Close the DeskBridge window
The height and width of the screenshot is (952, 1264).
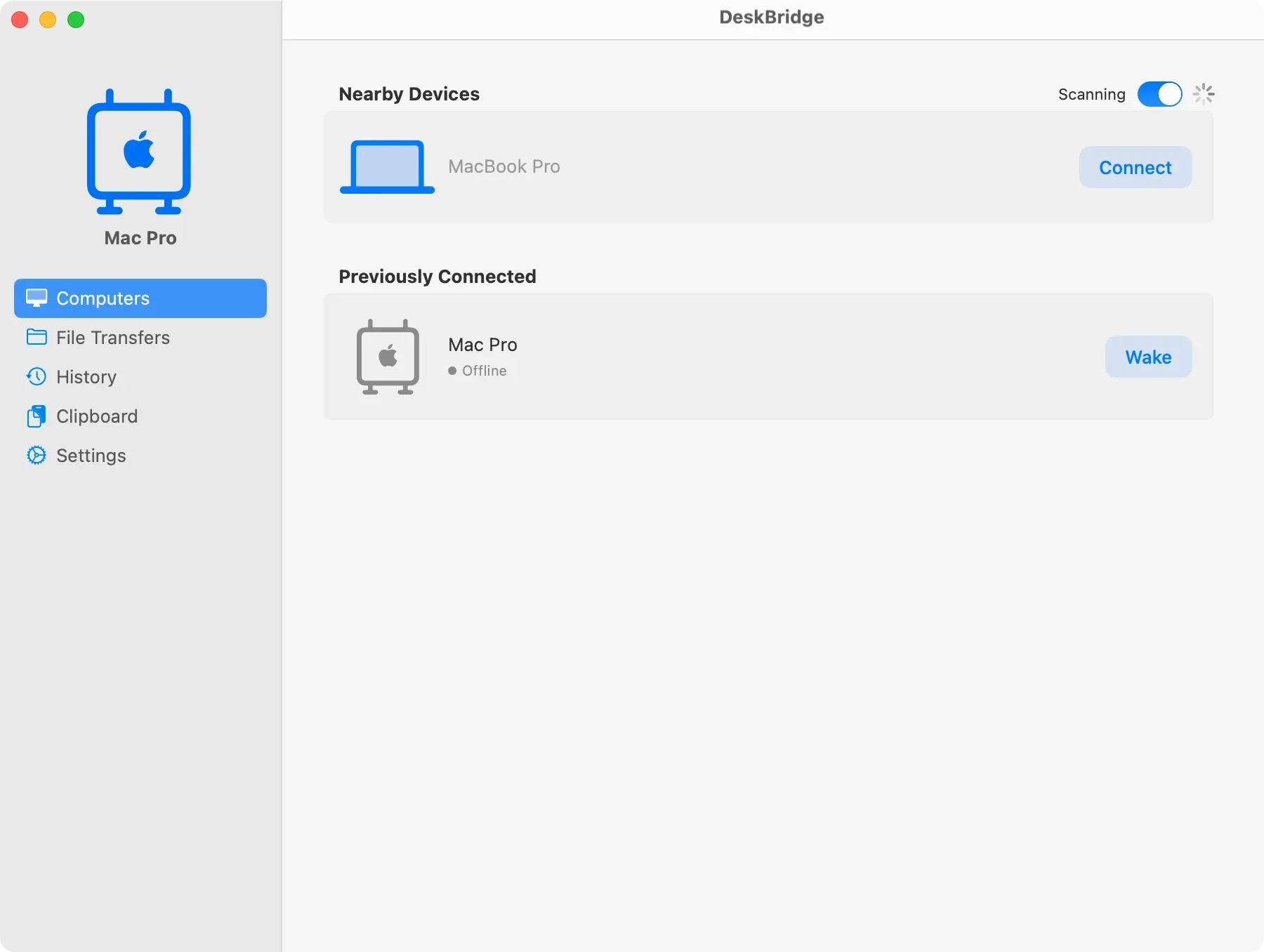pos(20,20)
